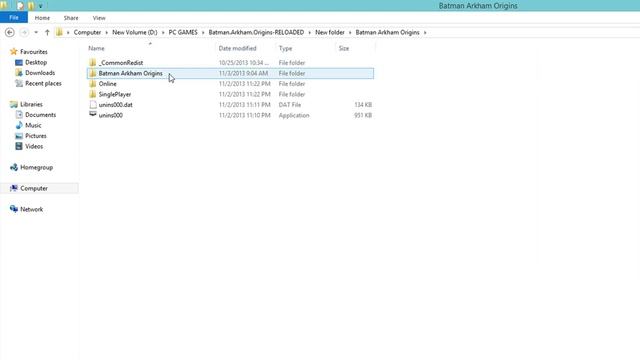Click the address bar folder icon

pos(60,32)
